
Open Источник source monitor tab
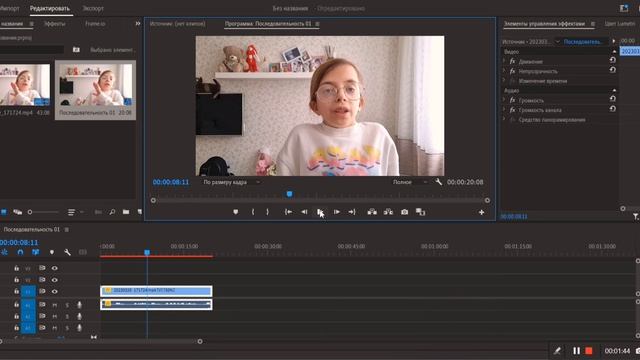[178, 24]
